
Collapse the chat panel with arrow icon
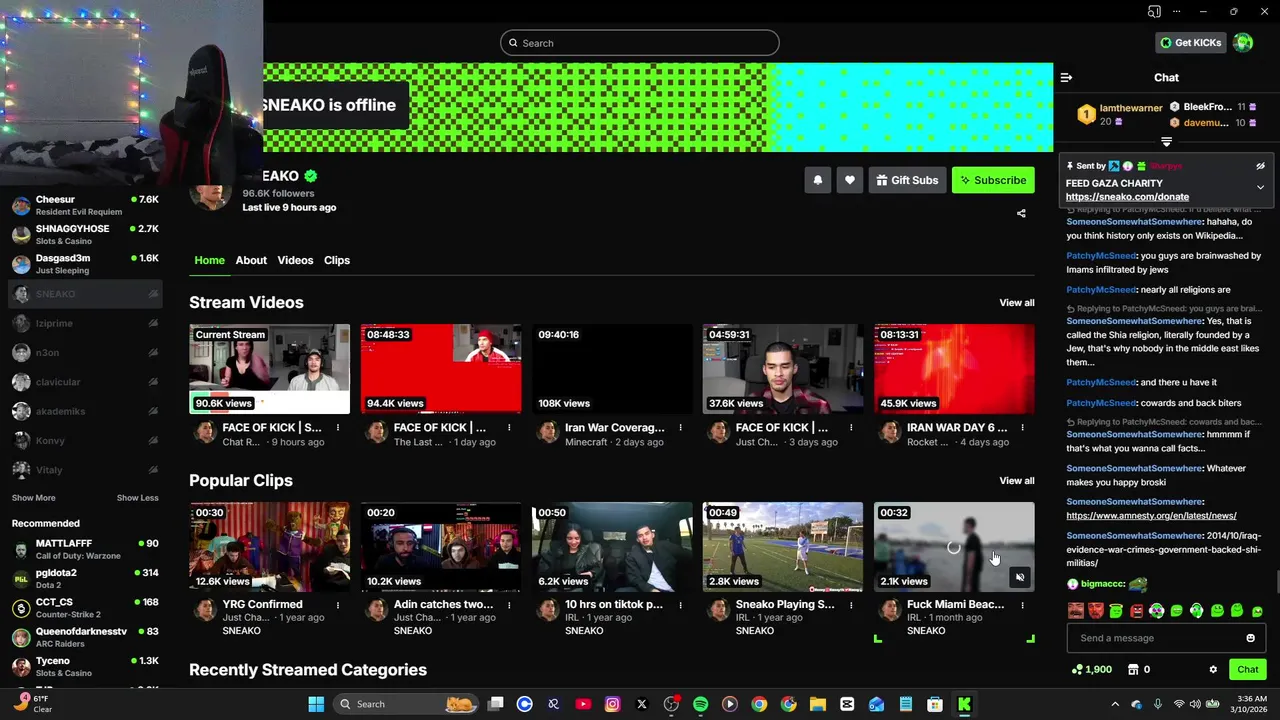tap(1066, 77)
